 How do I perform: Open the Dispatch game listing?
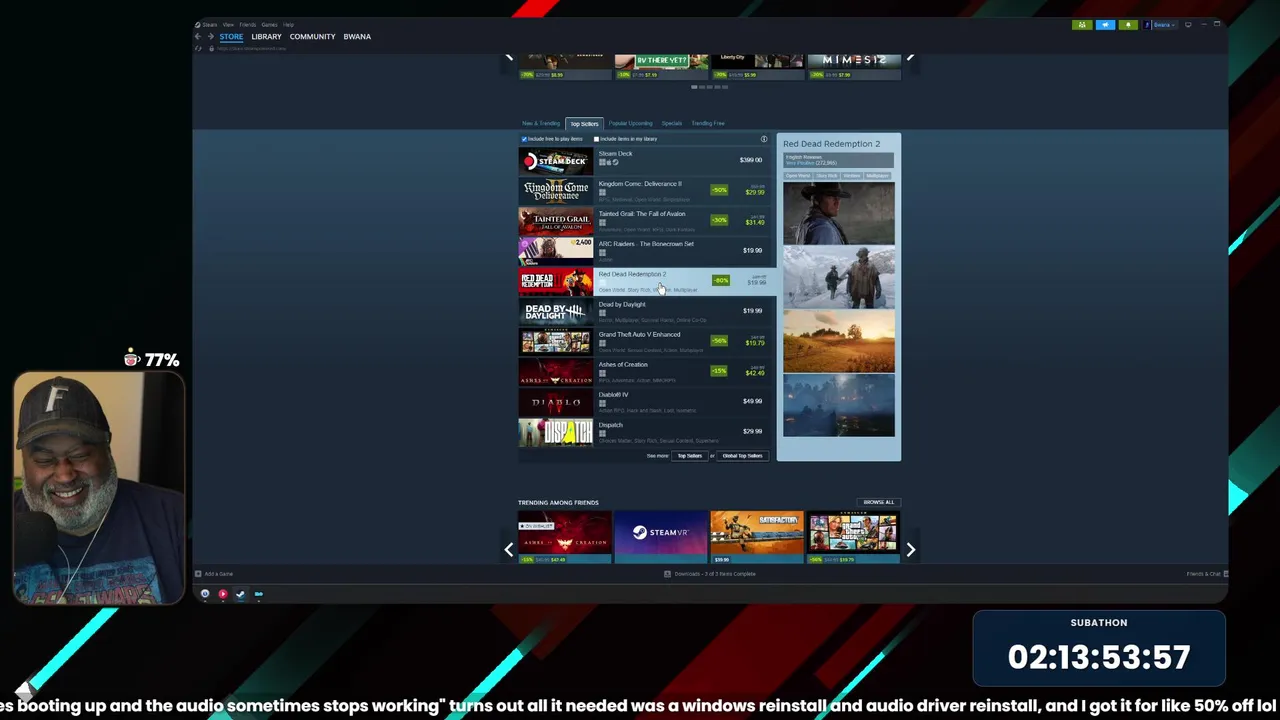click(643, 431)
